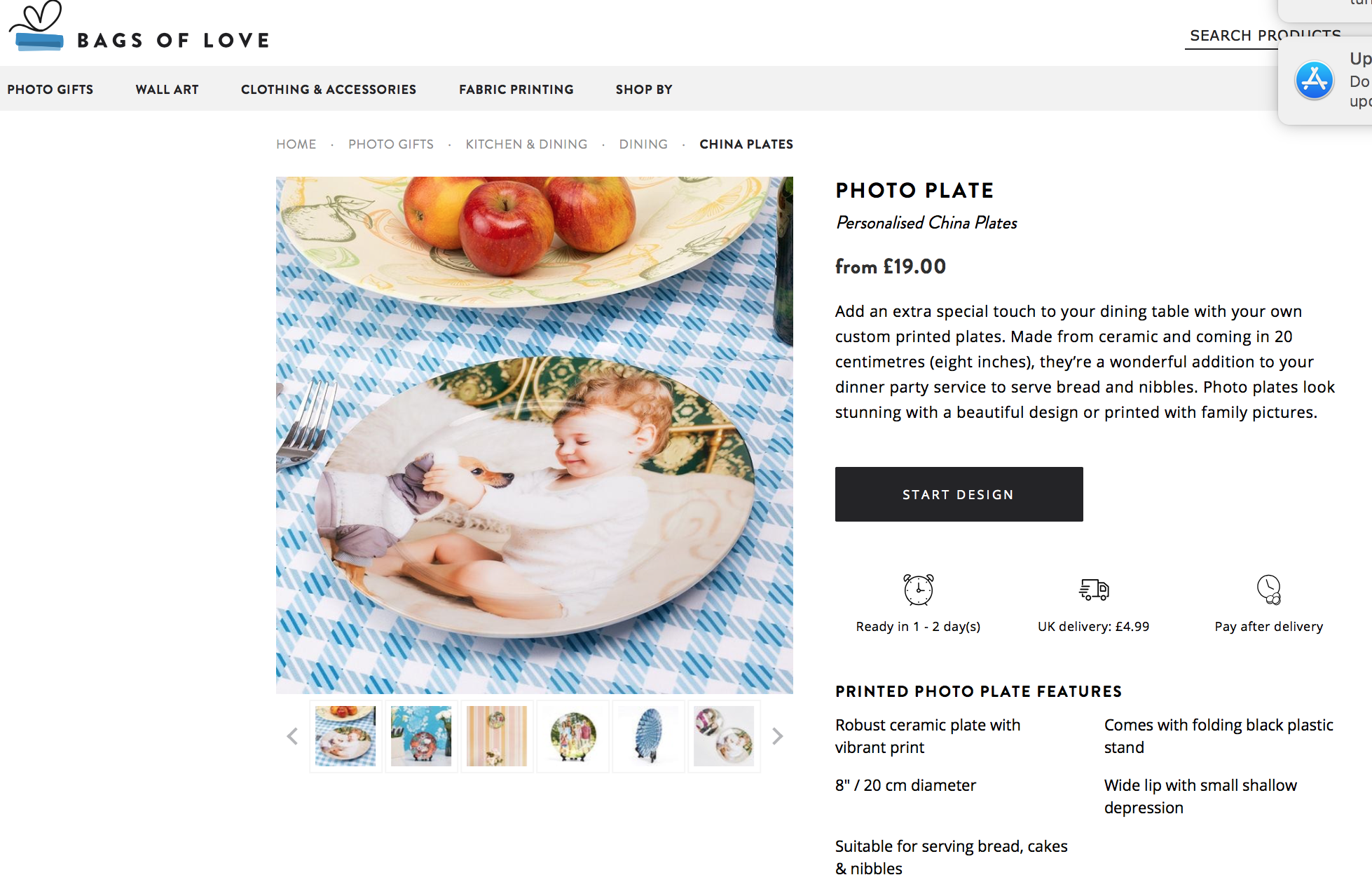The width and height of the screenshot is (1372, 889).
Task: Select the striped background plate thumbnail
Action: click(497, 736)
